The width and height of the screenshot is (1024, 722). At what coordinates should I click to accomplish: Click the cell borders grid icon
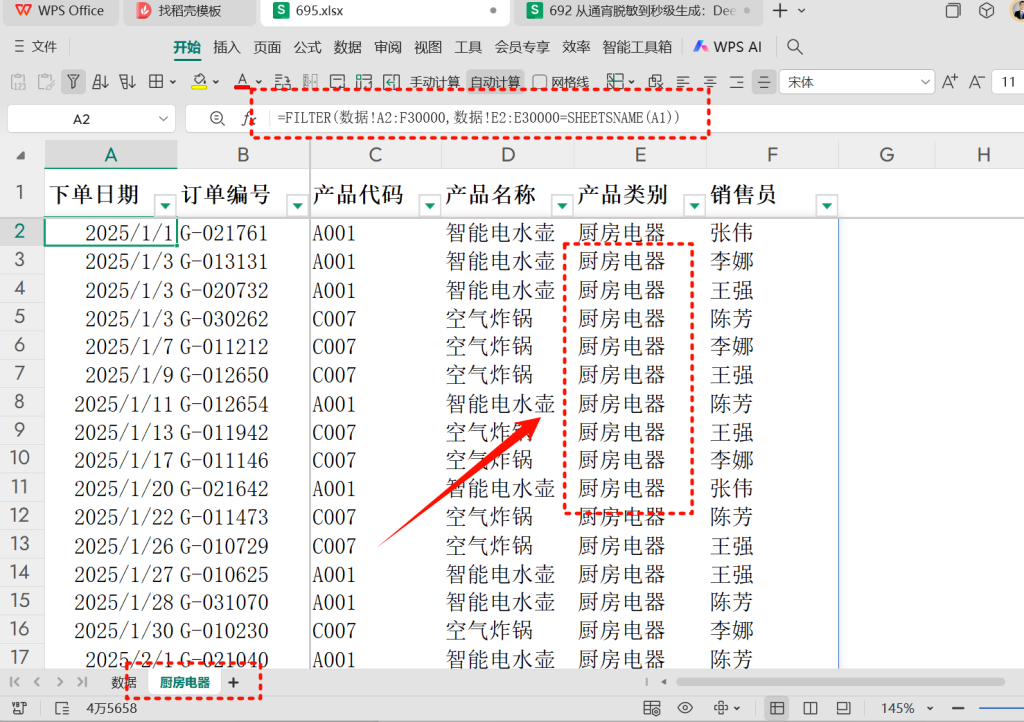(156, 82)
